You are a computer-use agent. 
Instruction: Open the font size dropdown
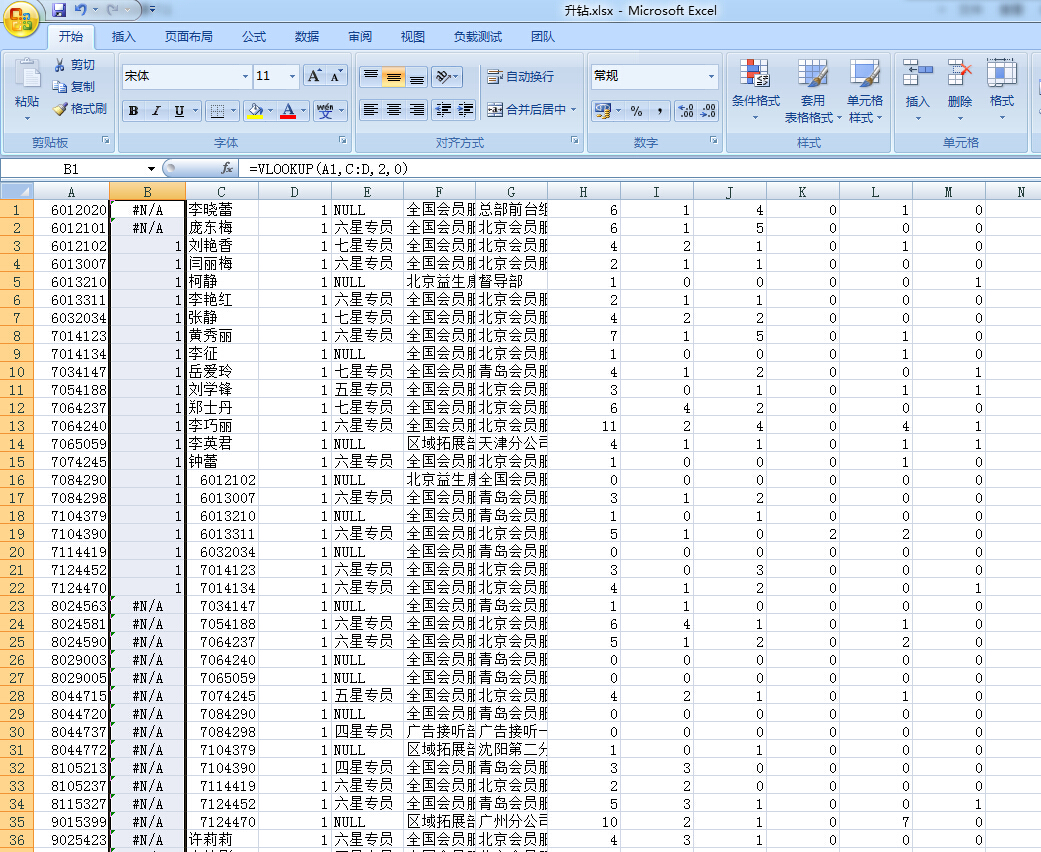(292, 76)
